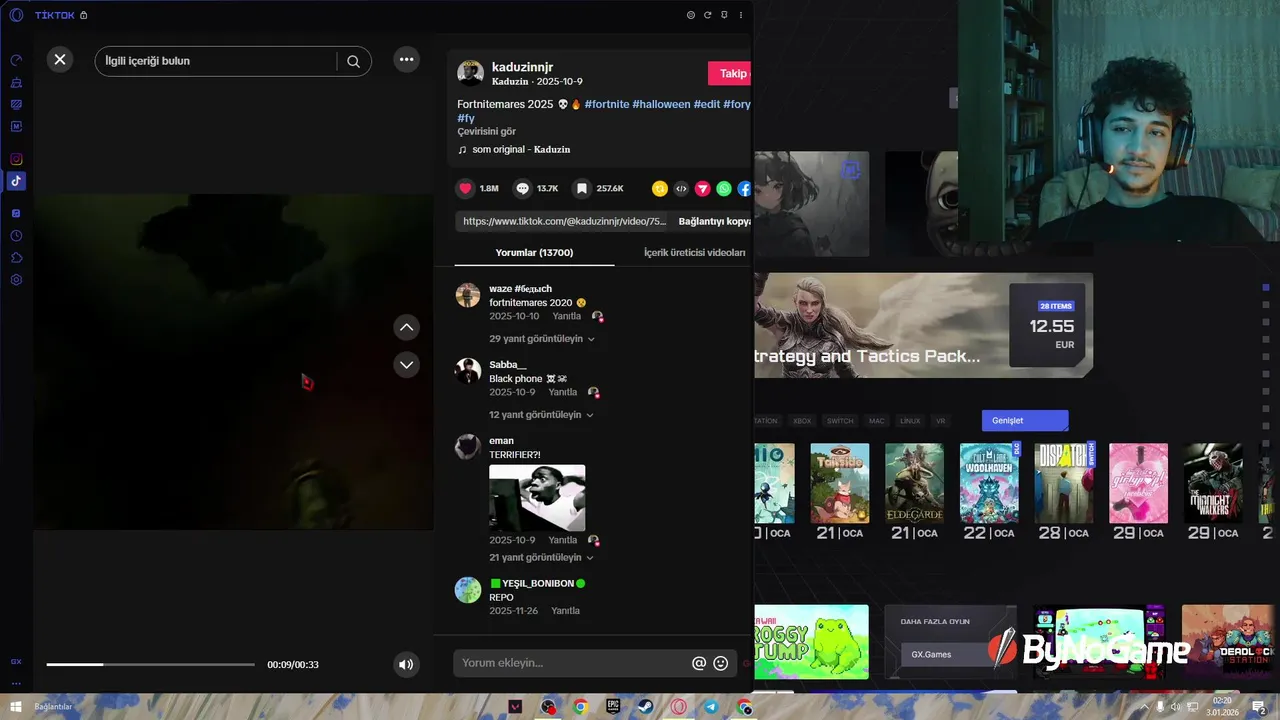This screenshot has height=720, width=1280.
Task: Open the Froggy Stump game tile
Action: (x=812, y=642)
